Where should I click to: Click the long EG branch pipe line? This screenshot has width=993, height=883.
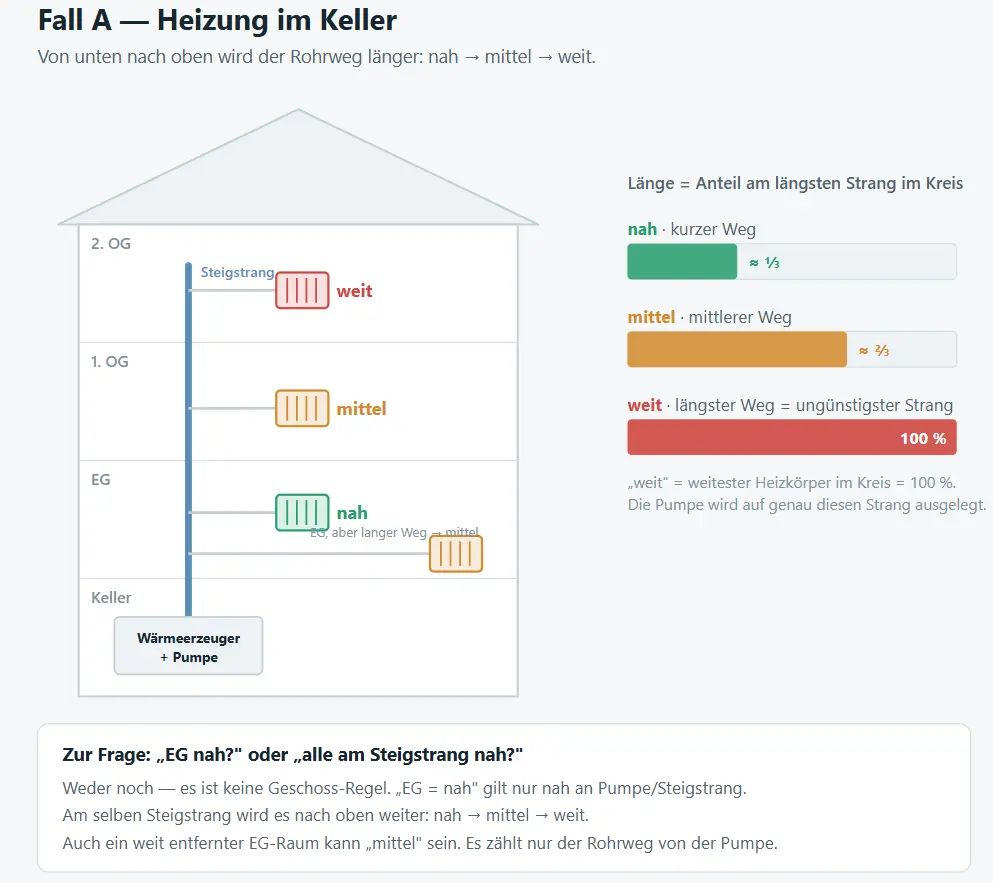[310, 554]
